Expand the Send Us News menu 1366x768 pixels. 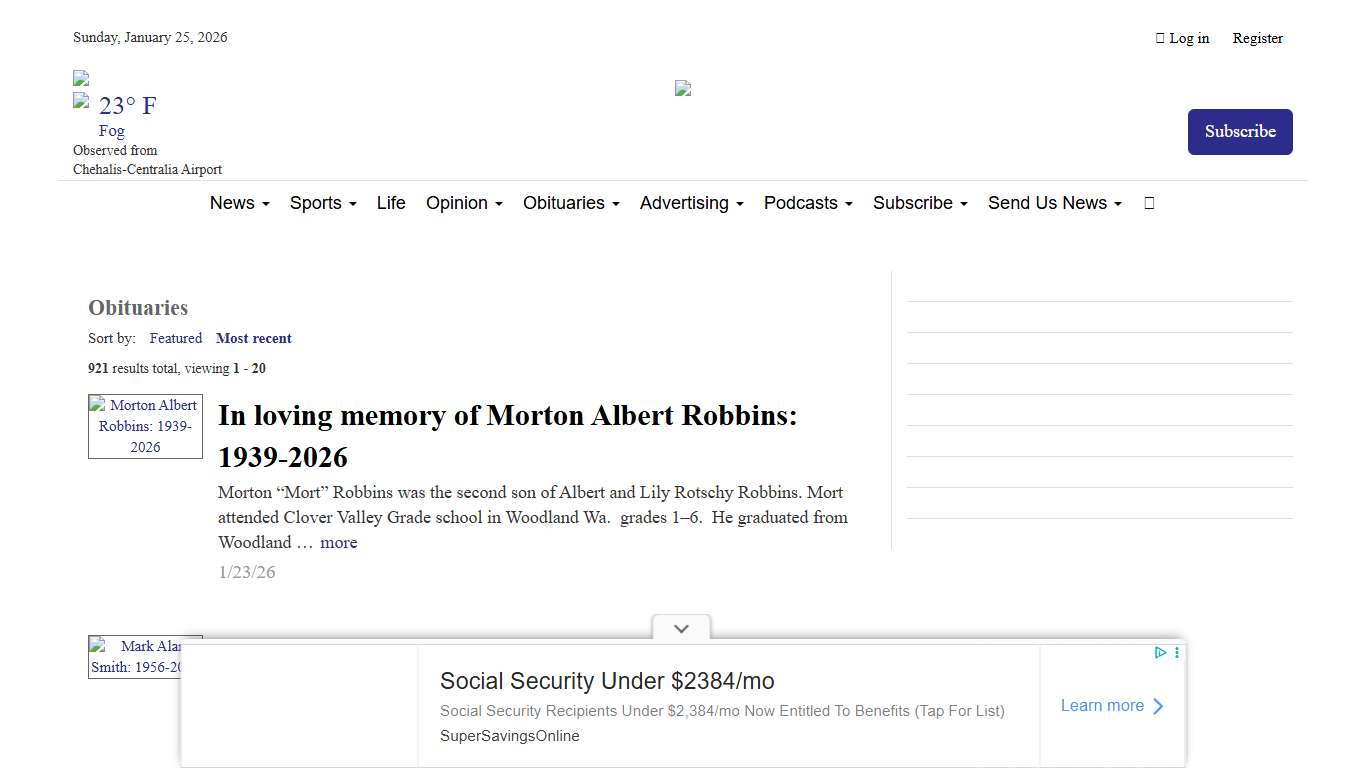[x=1054, y=203]
